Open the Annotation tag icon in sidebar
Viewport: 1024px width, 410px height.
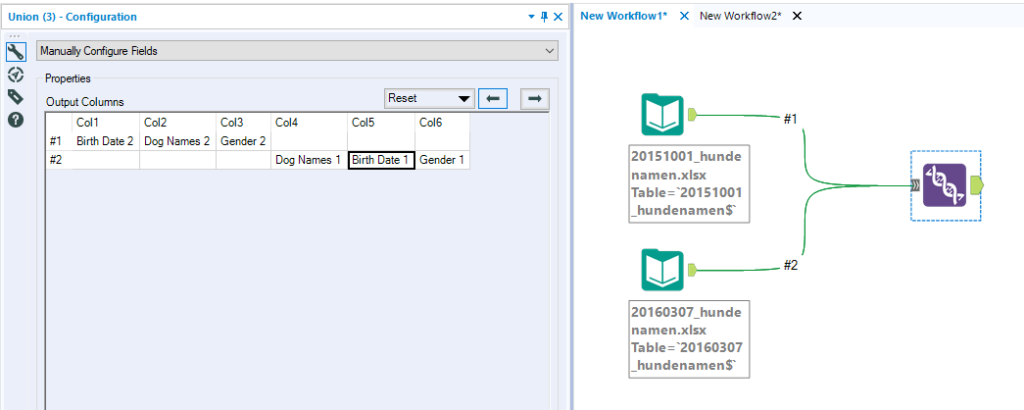pyautogui.click(x=15, y=97)
